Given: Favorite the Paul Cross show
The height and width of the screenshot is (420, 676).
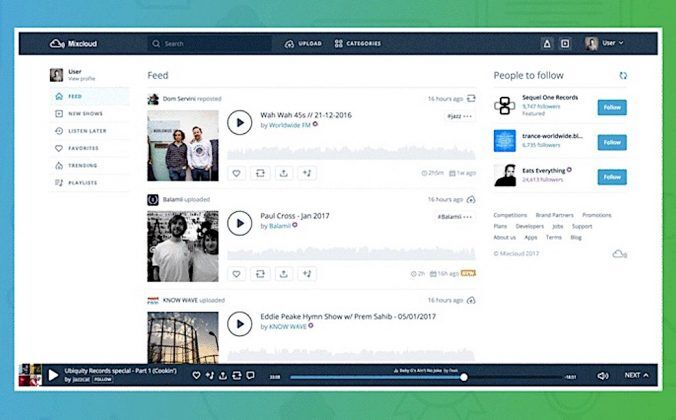Looking at the screenshot, I should pyautogui.click(x=236, y=273).
